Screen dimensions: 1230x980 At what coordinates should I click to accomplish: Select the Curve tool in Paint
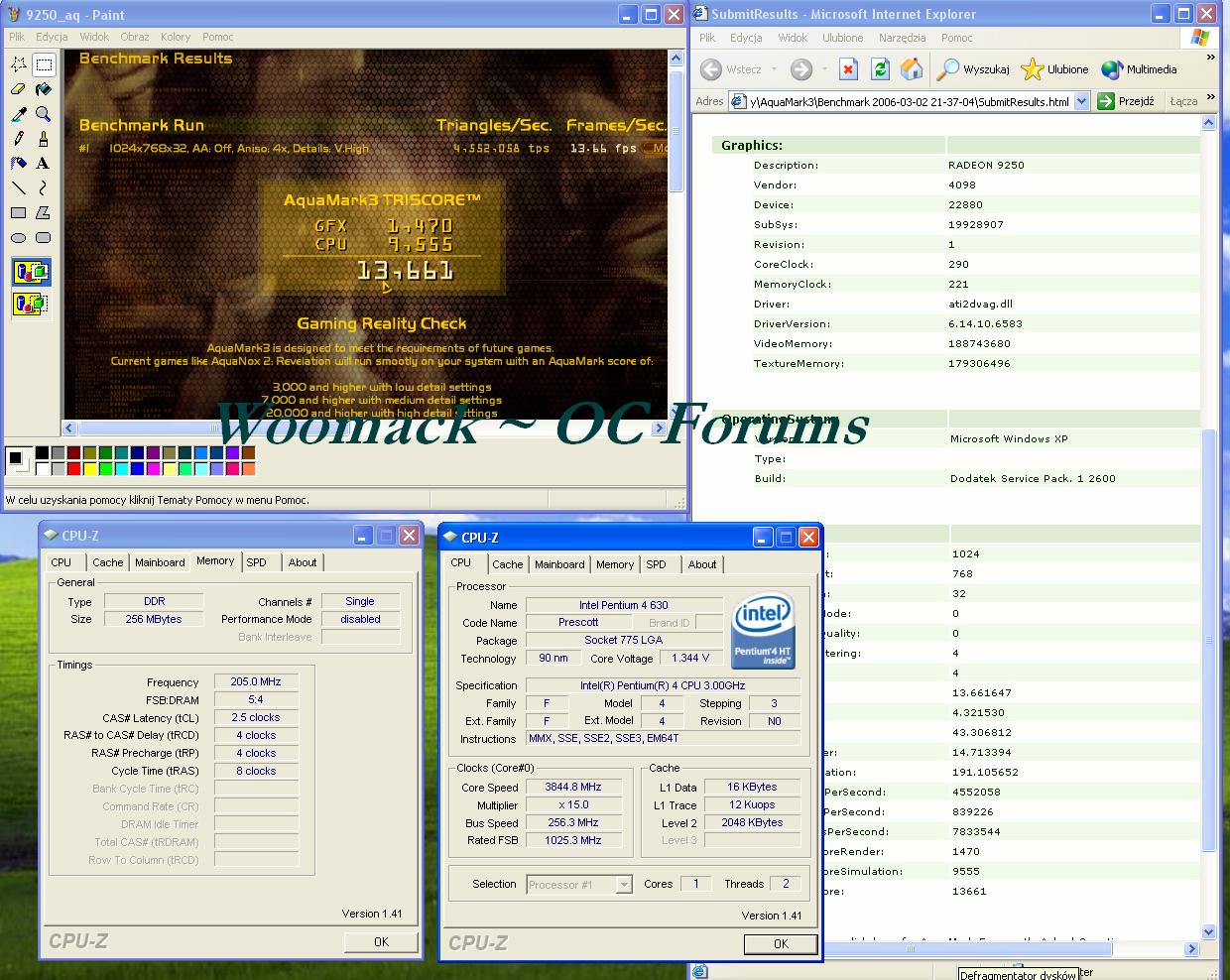(x=44, y=188)
